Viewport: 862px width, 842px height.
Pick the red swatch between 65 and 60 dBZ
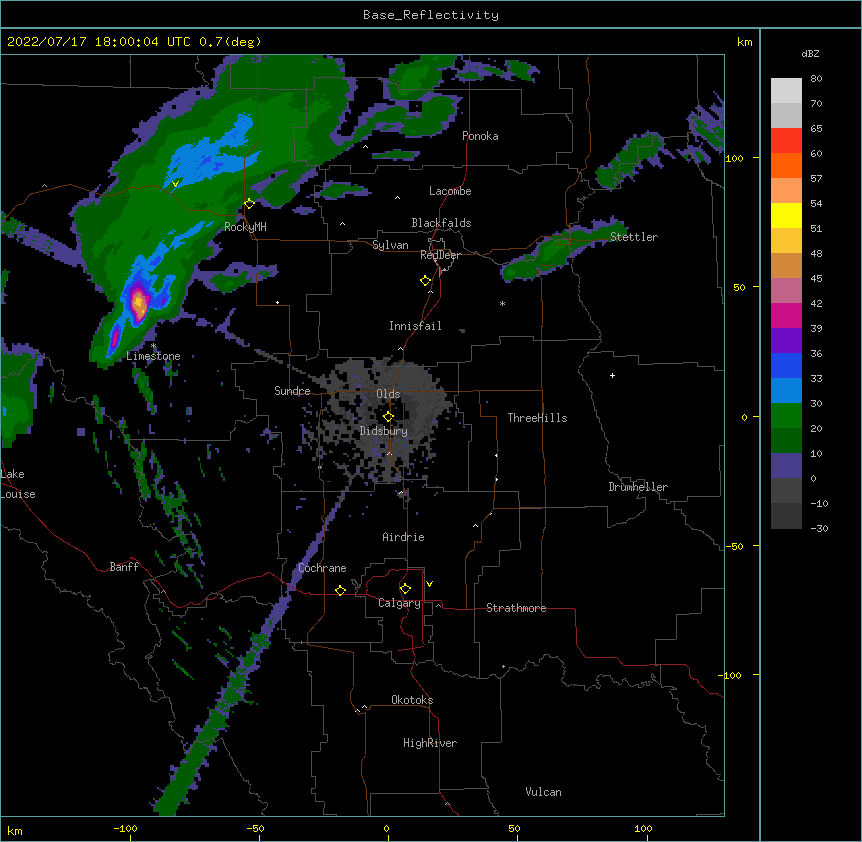tap(786, 141)
